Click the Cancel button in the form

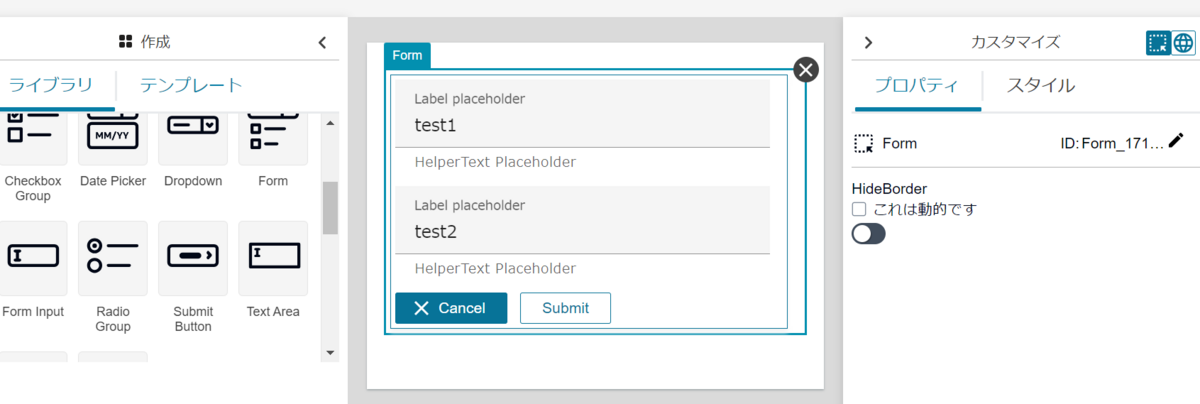point(451,308)
